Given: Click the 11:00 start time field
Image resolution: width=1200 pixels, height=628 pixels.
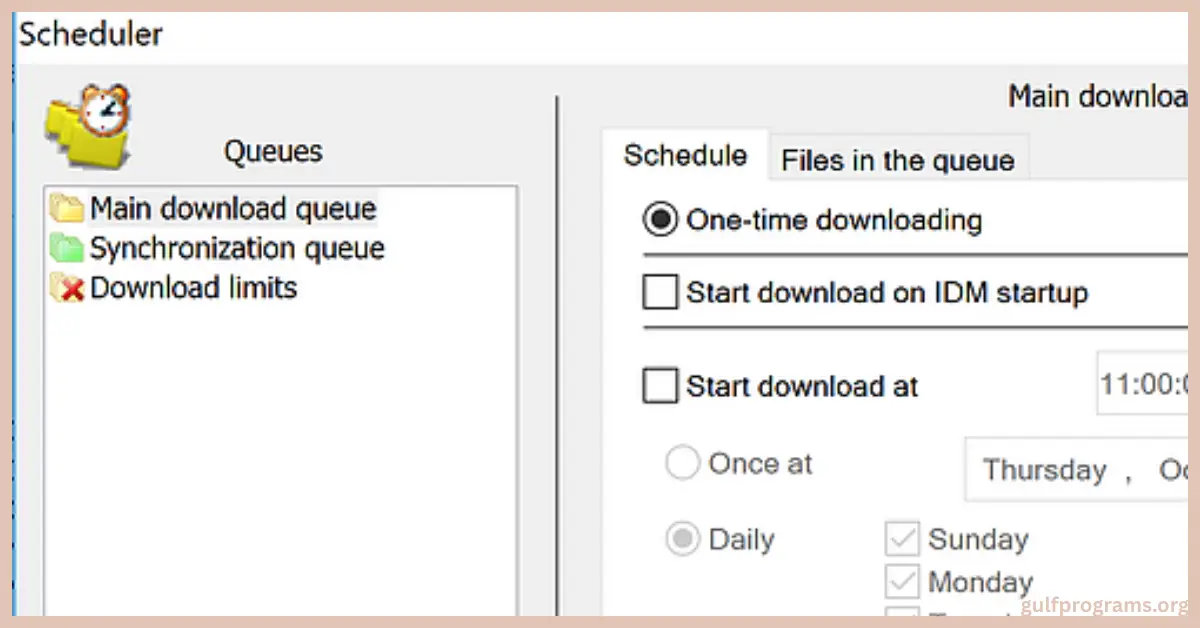Looking at the screenshot, I should pyautogui.click(x=1147, y=384).
